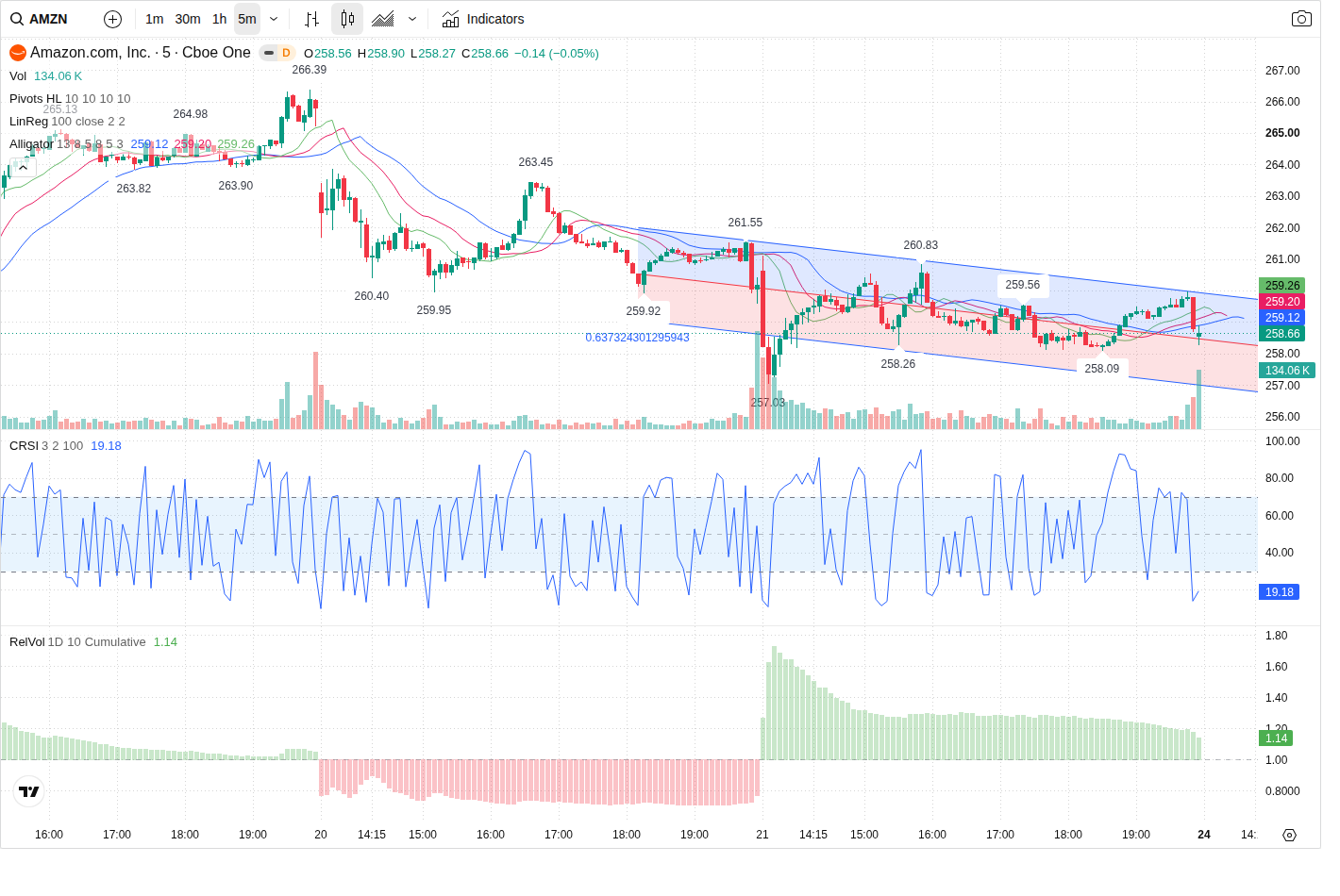
Task: Open the time interval dropdown chevron
Action: click(x=274, y=19)
